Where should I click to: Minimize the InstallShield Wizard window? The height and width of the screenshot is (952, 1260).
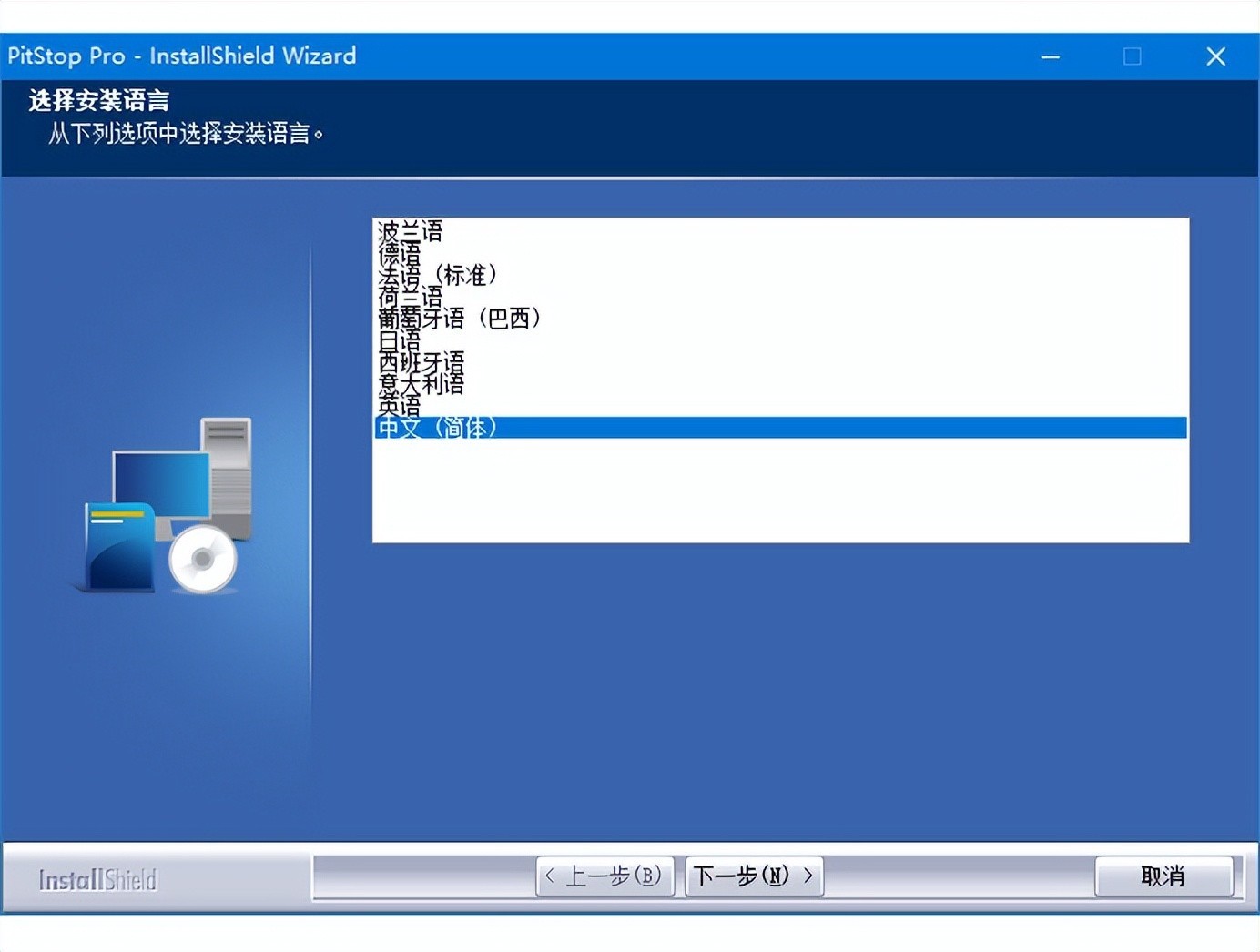(x=1051, y=56)
